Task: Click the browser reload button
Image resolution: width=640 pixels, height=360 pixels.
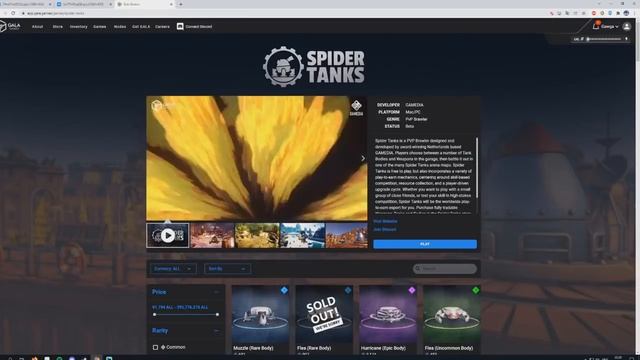Action: (13, 13)
